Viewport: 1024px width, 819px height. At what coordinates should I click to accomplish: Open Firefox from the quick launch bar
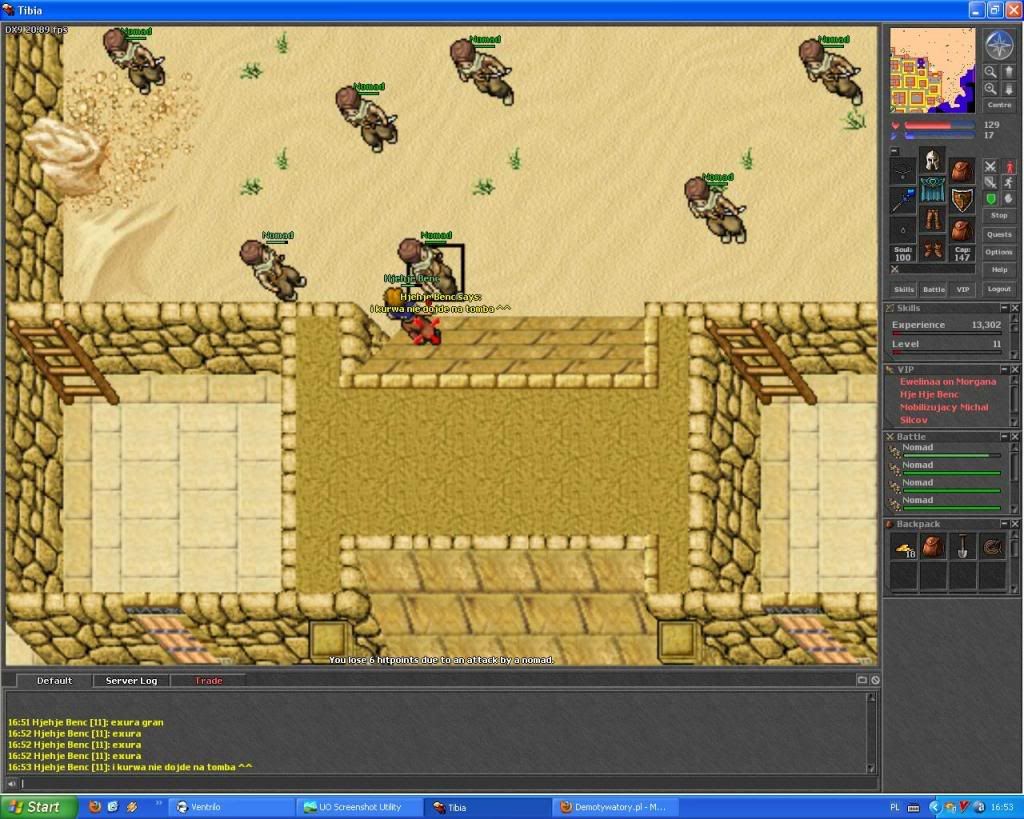[x=95, y=807]
